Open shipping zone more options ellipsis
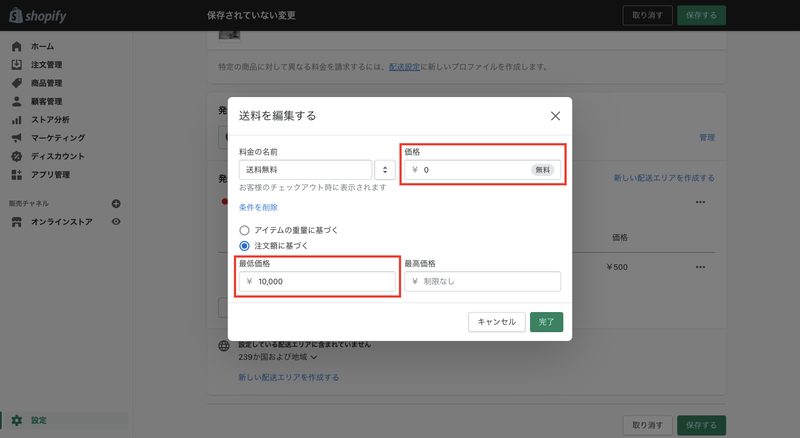 point(701,202)
